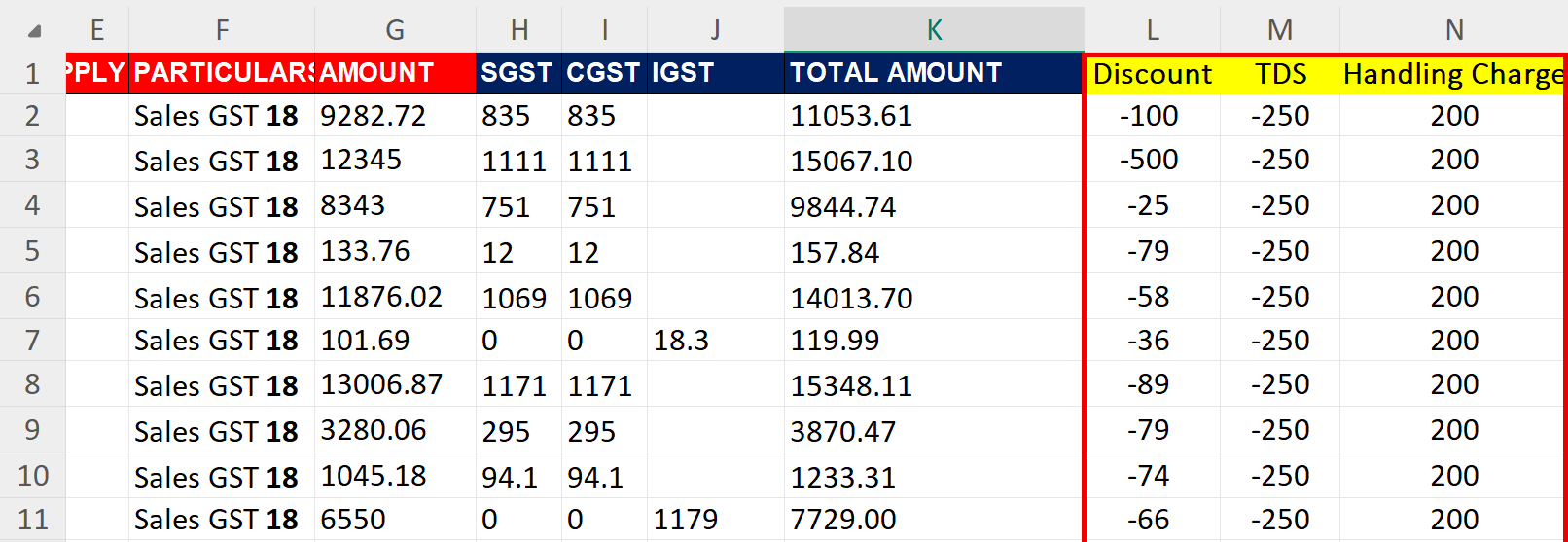
Task: Select total amount cell 9844.74
Action: click(x=934, y=205)
